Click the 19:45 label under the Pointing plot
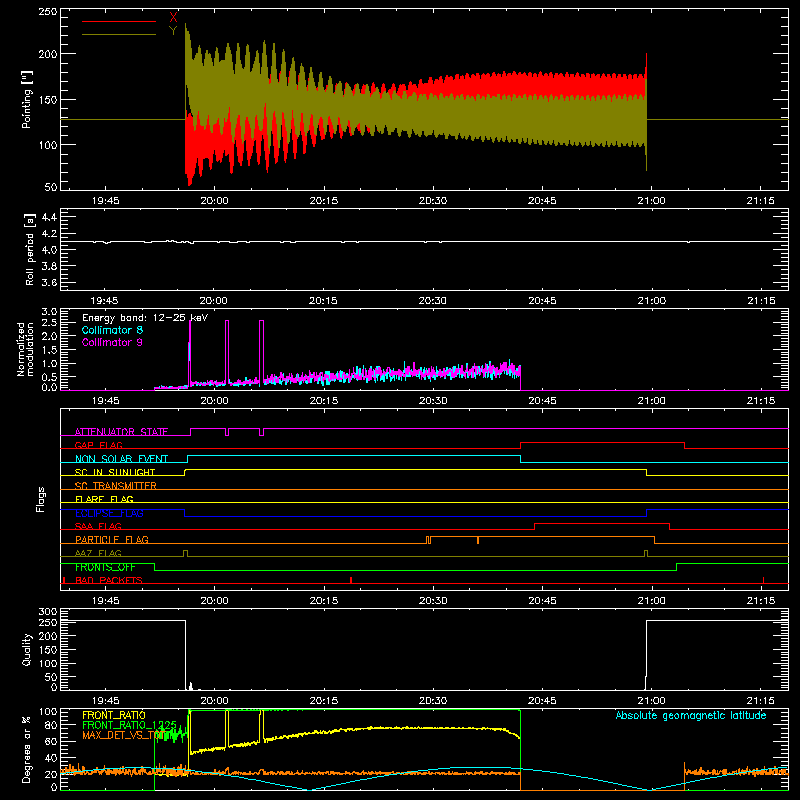800x800 pixels. pyautogui.click(x=106, y=201)
